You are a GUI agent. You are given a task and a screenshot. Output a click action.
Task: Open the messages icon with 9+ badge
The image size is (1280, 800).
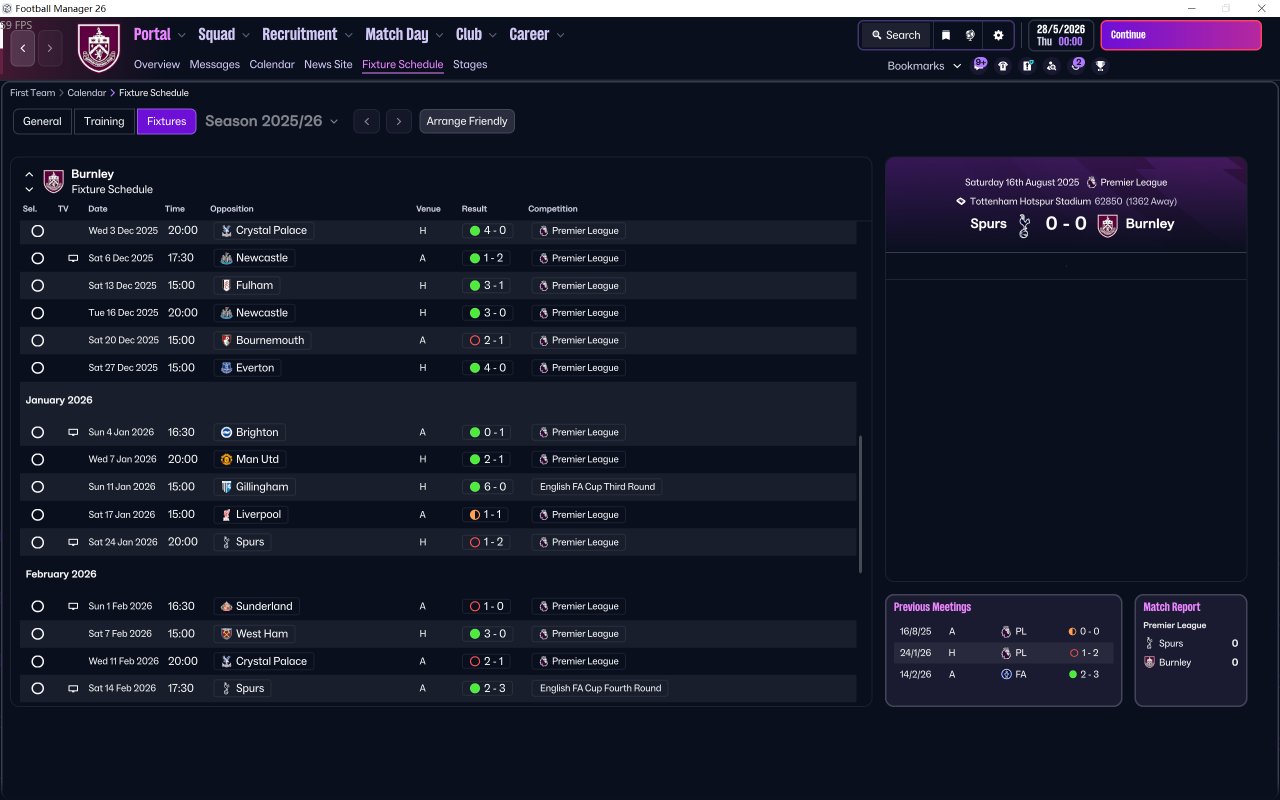[980, 65]
